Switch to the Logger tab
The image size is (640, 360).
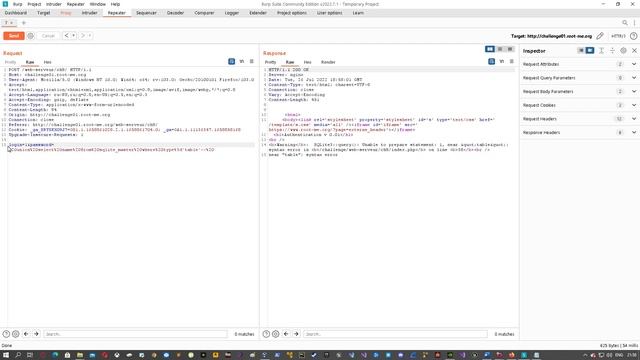click(231, 13)
